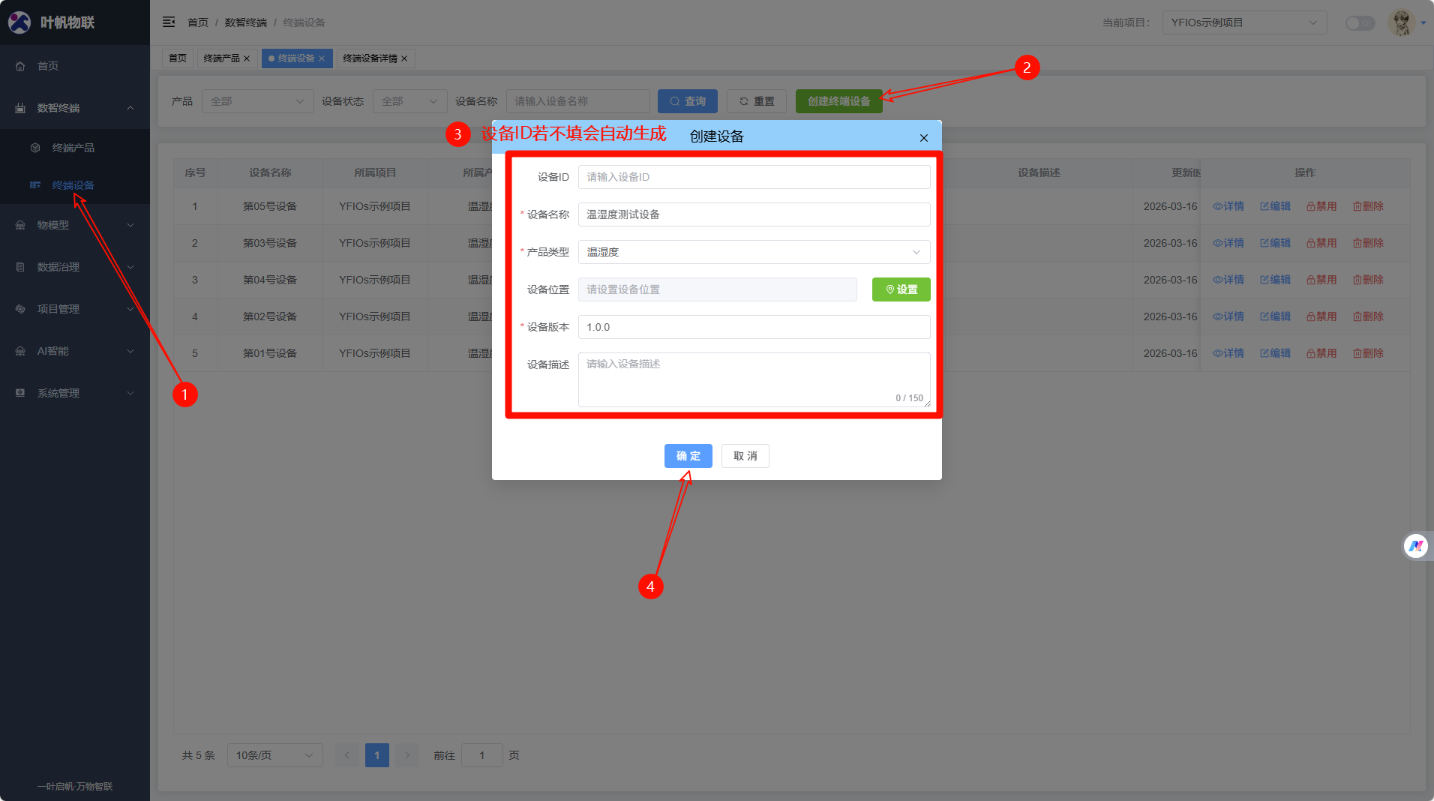
Task: Open the 当前项目 project selector
Action: pyautogui.click(x=1243, y=22)
